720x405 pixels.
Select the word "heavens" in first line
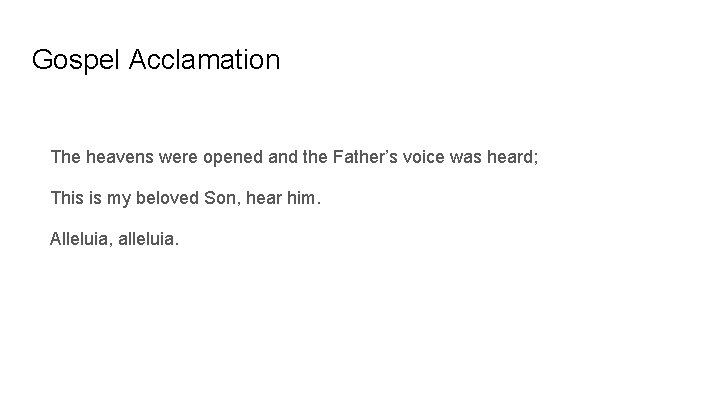point(119,157)
